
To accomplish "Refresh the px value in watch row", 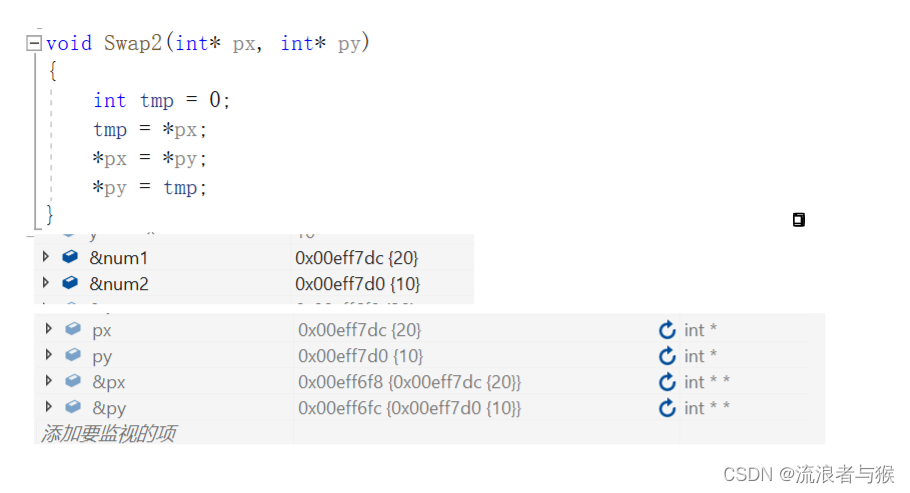I will click(667, 329).
